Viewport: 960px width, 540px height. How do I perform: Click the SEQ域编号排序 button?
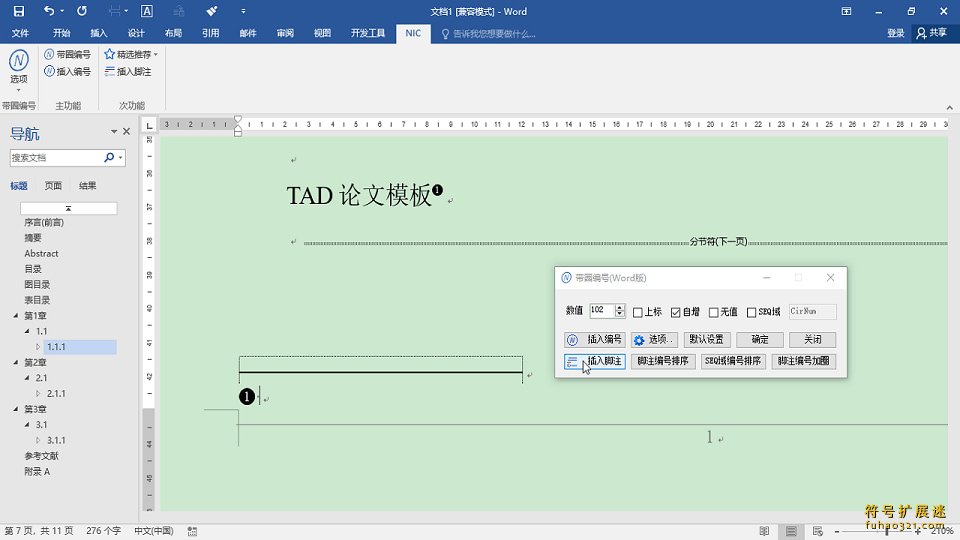point(733,361)
